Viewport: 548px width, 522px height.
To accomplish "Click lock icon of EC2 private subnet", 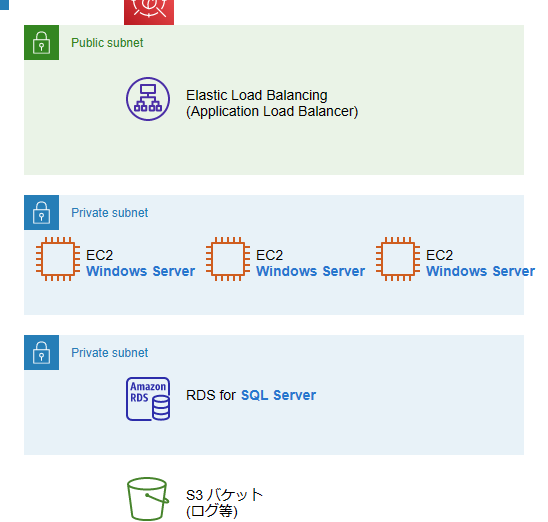I will click(x=41, y=212).
